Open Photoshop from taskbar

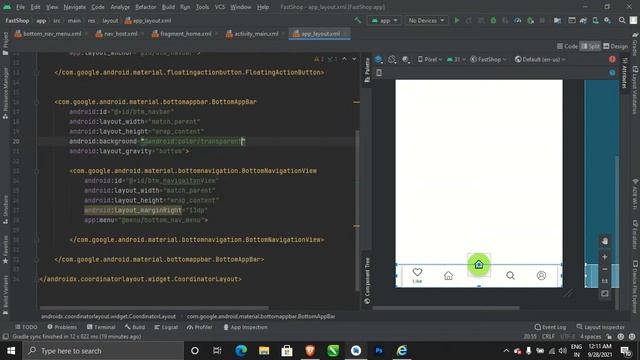(x=379, y=351)
